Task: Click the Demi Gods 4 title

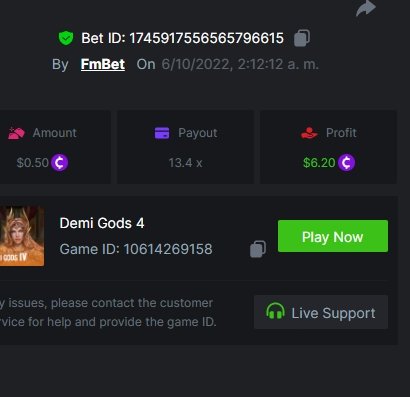Action: [x=102, y=223]
